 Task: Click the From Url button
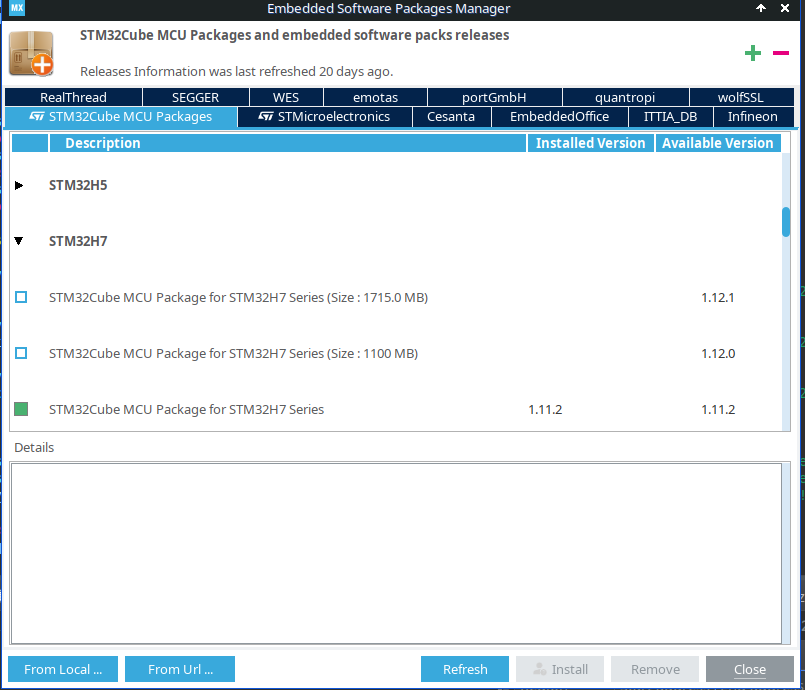coord(180,669)
